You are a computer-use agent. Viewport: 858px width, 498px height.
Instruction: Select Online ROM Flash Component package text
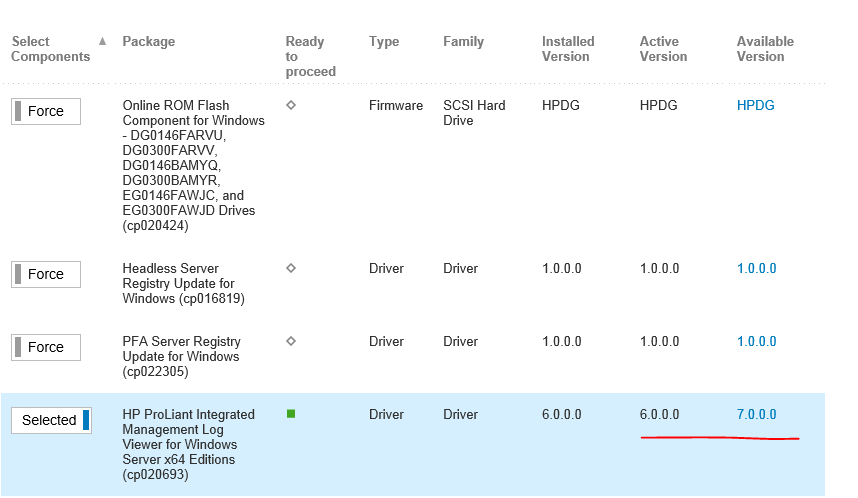pos(194,165)
